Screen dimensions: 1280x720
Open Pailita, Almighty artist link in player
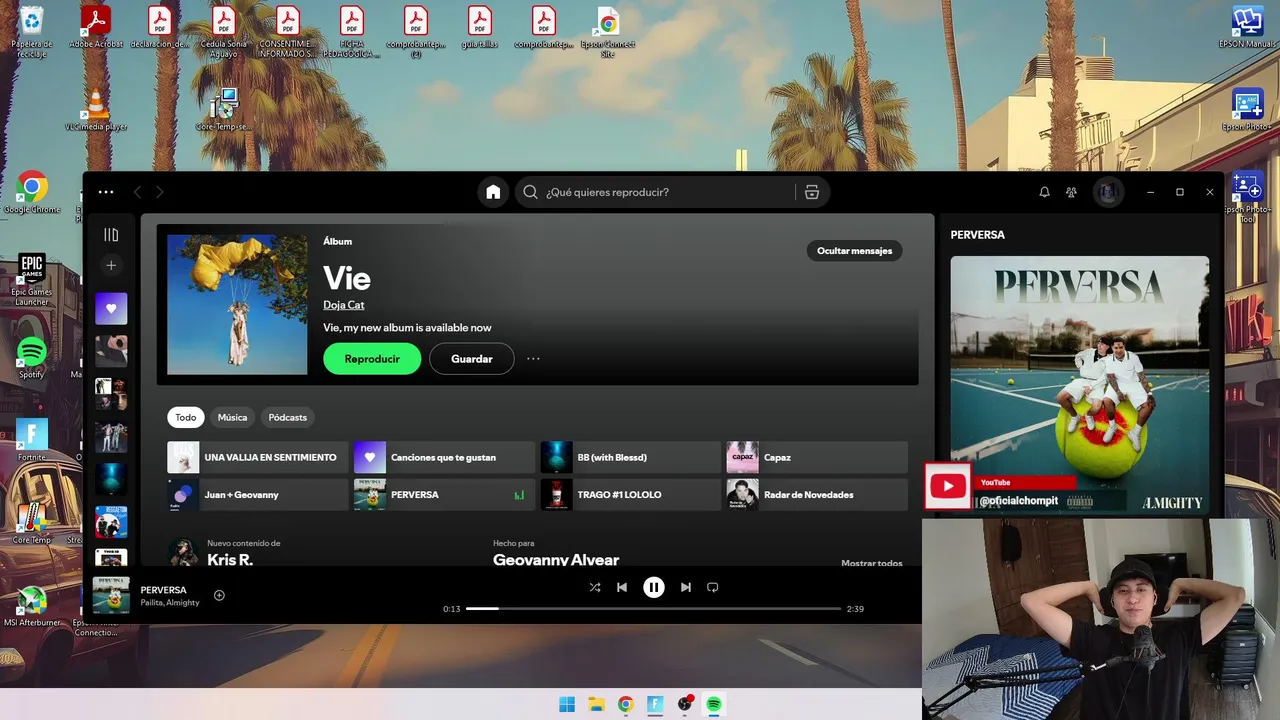tap(170, 603)
